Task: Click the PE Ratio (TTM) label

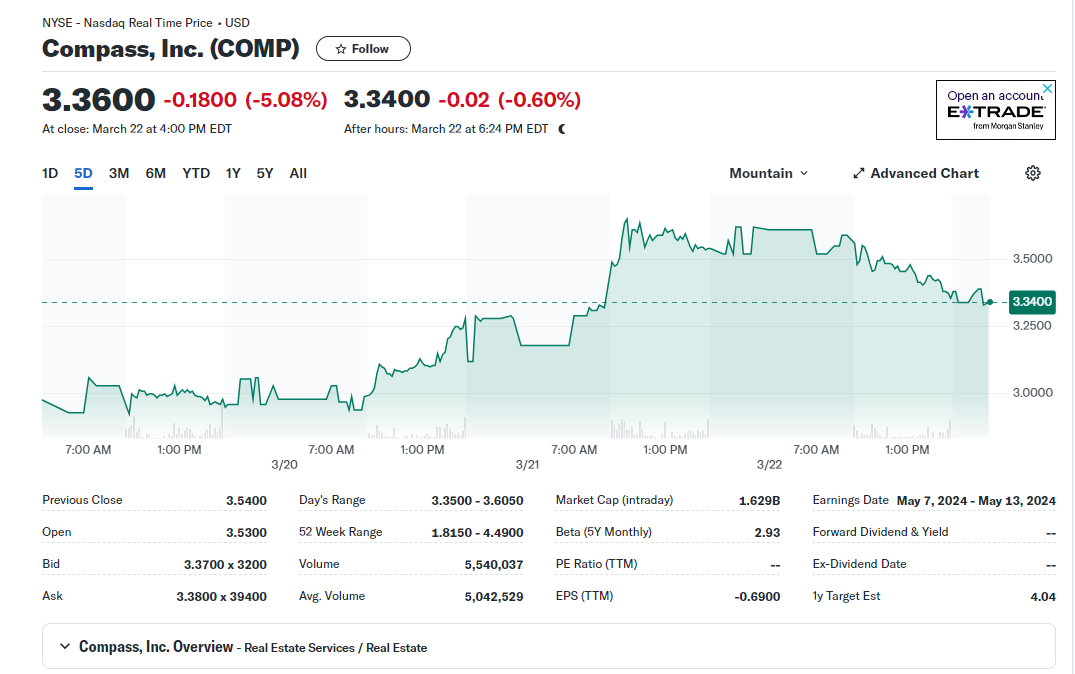Action: pyautogui.click(x=596, y=564)
